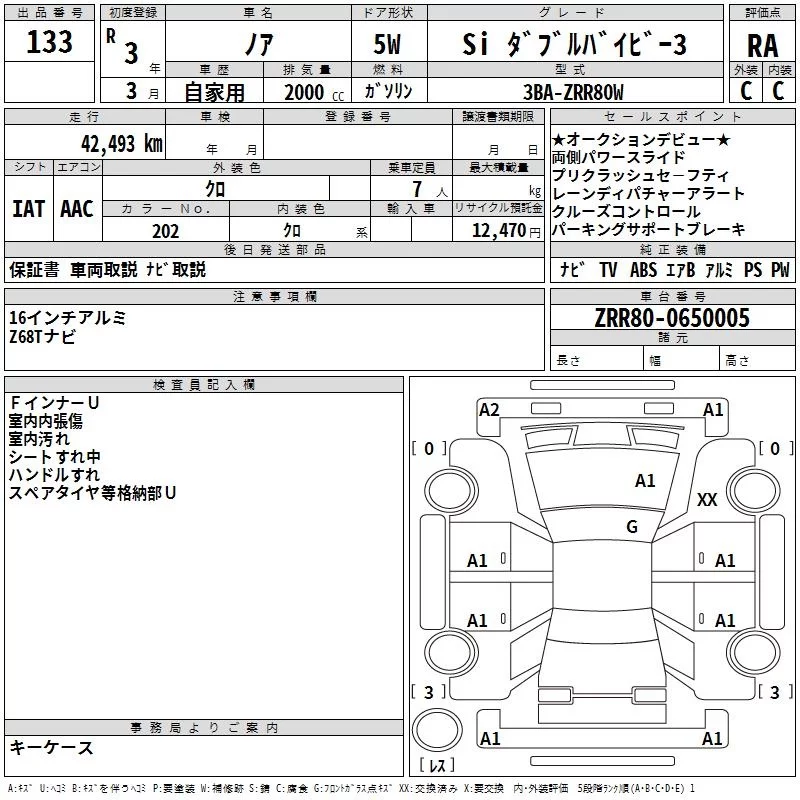The height and width of the screenshot is (800, 800).
Task: Select PW in genuine equipment row
Action: (780, 269)
